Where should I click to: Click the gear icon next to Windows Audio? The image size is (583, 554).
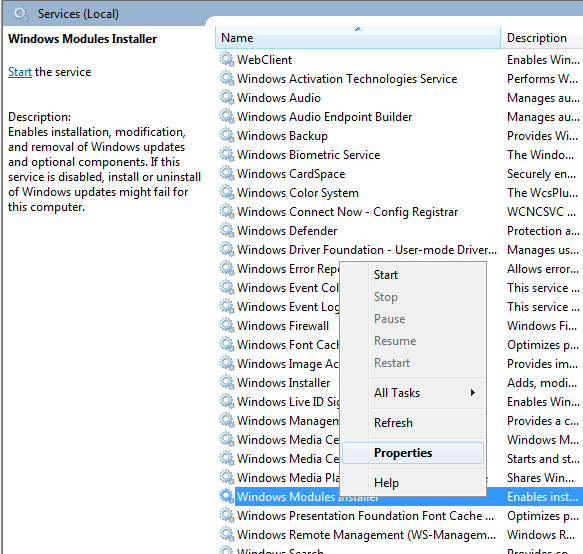pos(226,97)
